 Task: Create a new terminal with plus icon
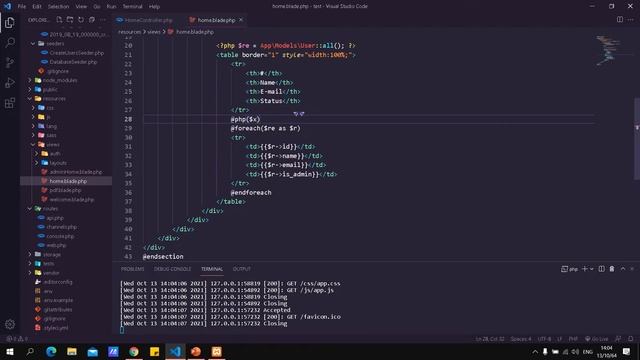[x=584, y=269]
